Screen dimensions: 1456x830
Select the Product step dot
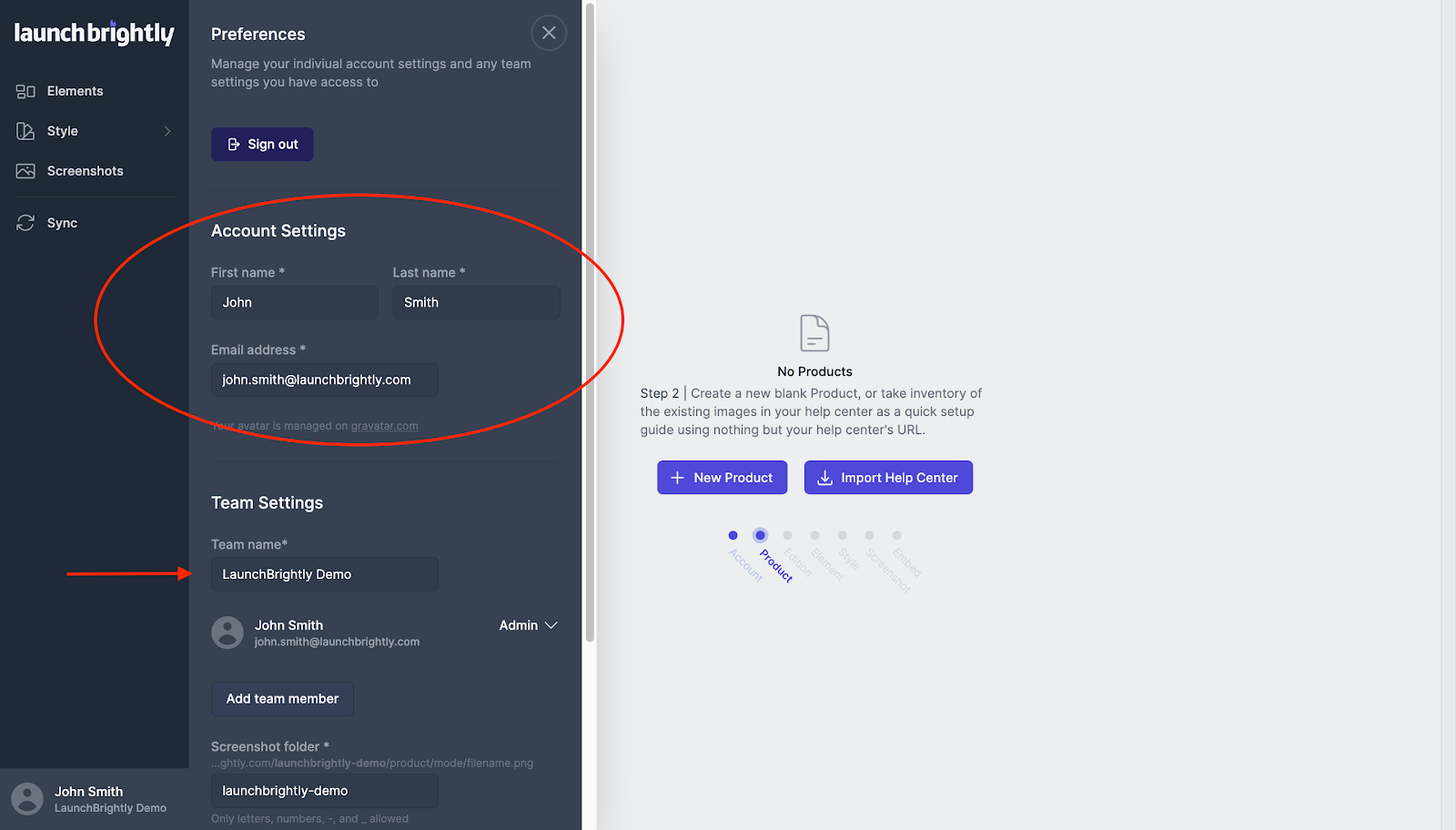pyautogui.click(x=760, y=535)
